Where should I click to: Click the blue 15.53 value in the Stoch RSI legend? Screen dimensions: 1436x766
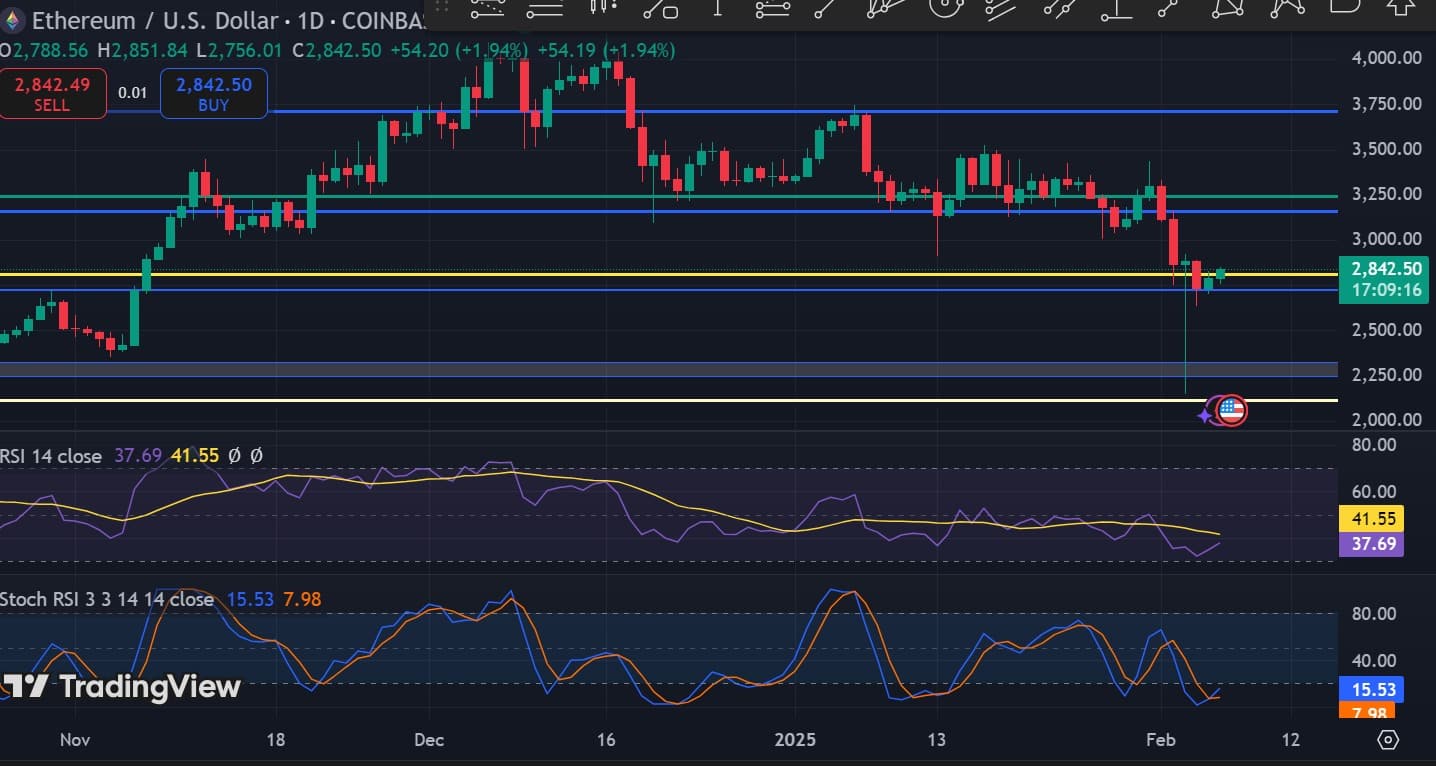pos(250,599)
